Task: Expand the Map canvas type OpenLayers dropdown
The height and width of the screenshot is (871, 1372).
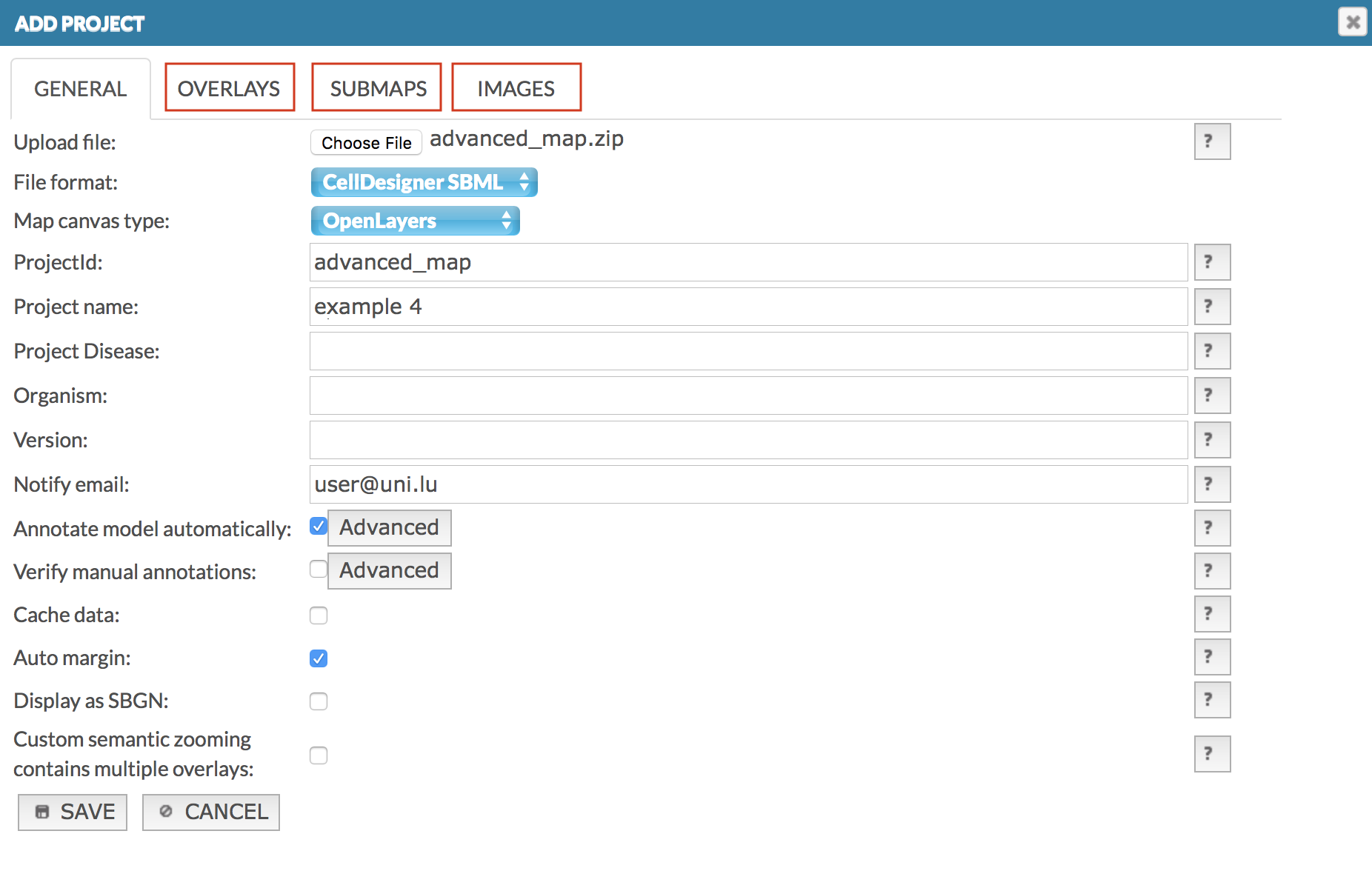Action: point(415,221)
